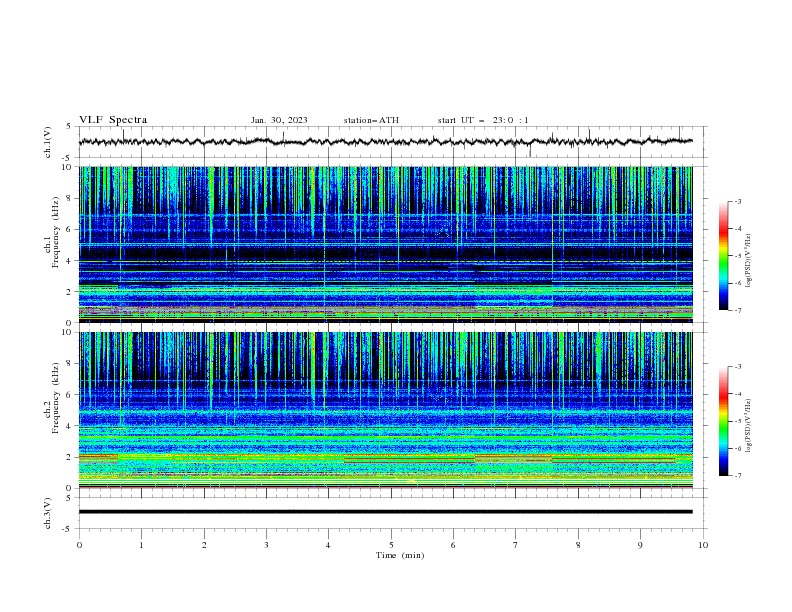Select tick label "1" on the time axis
792x612 pixels.
[x=141, y=545]
